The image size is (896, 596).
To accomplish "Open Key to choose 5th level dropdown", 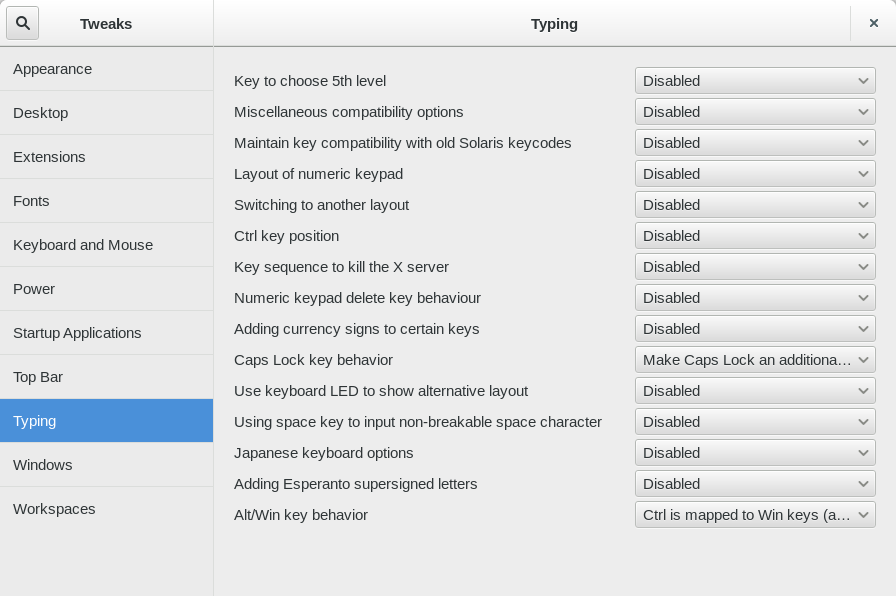I will (755, 81).
